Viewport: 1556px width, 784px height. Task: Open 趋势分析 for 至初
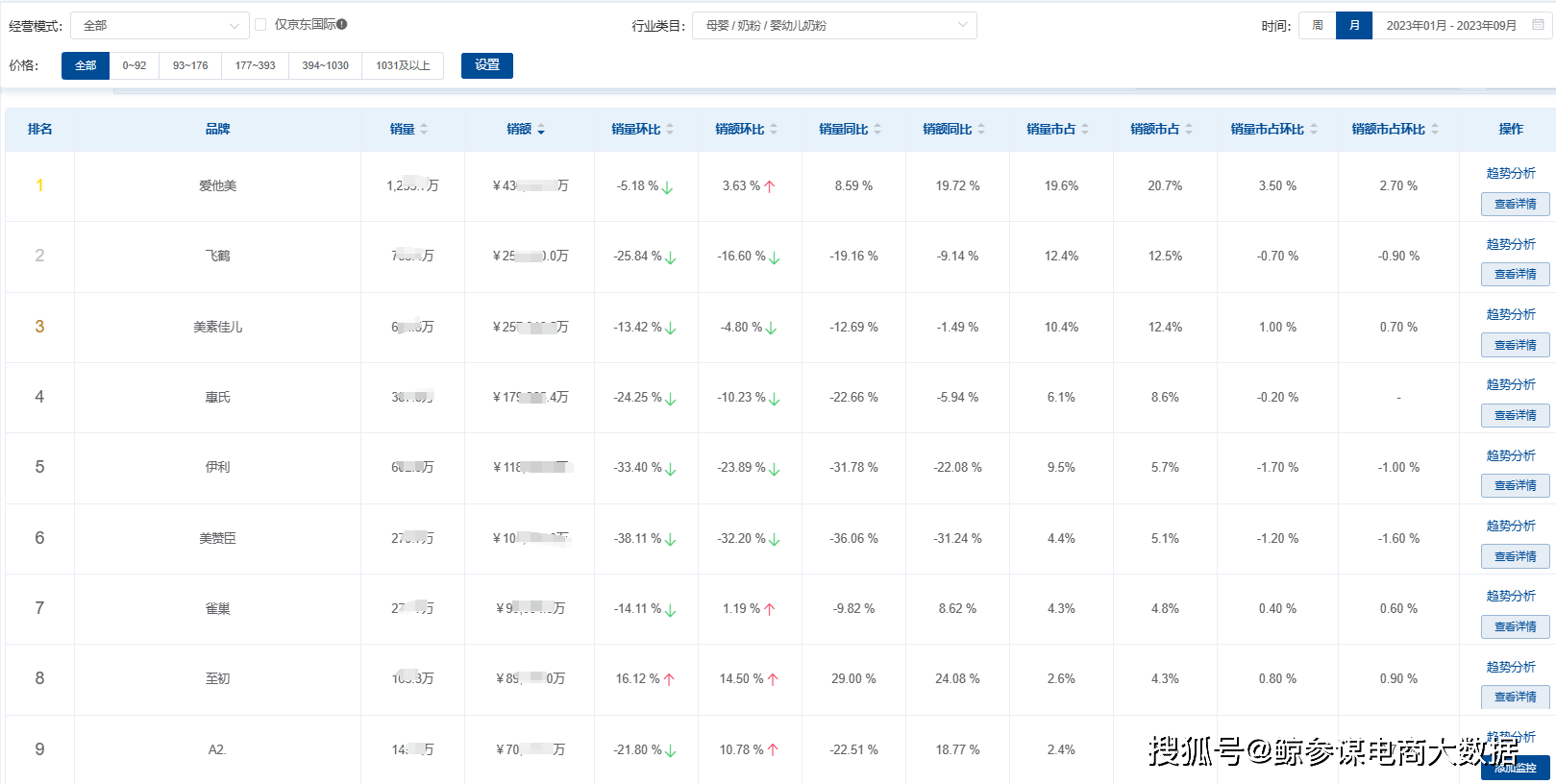[1511, 667]
